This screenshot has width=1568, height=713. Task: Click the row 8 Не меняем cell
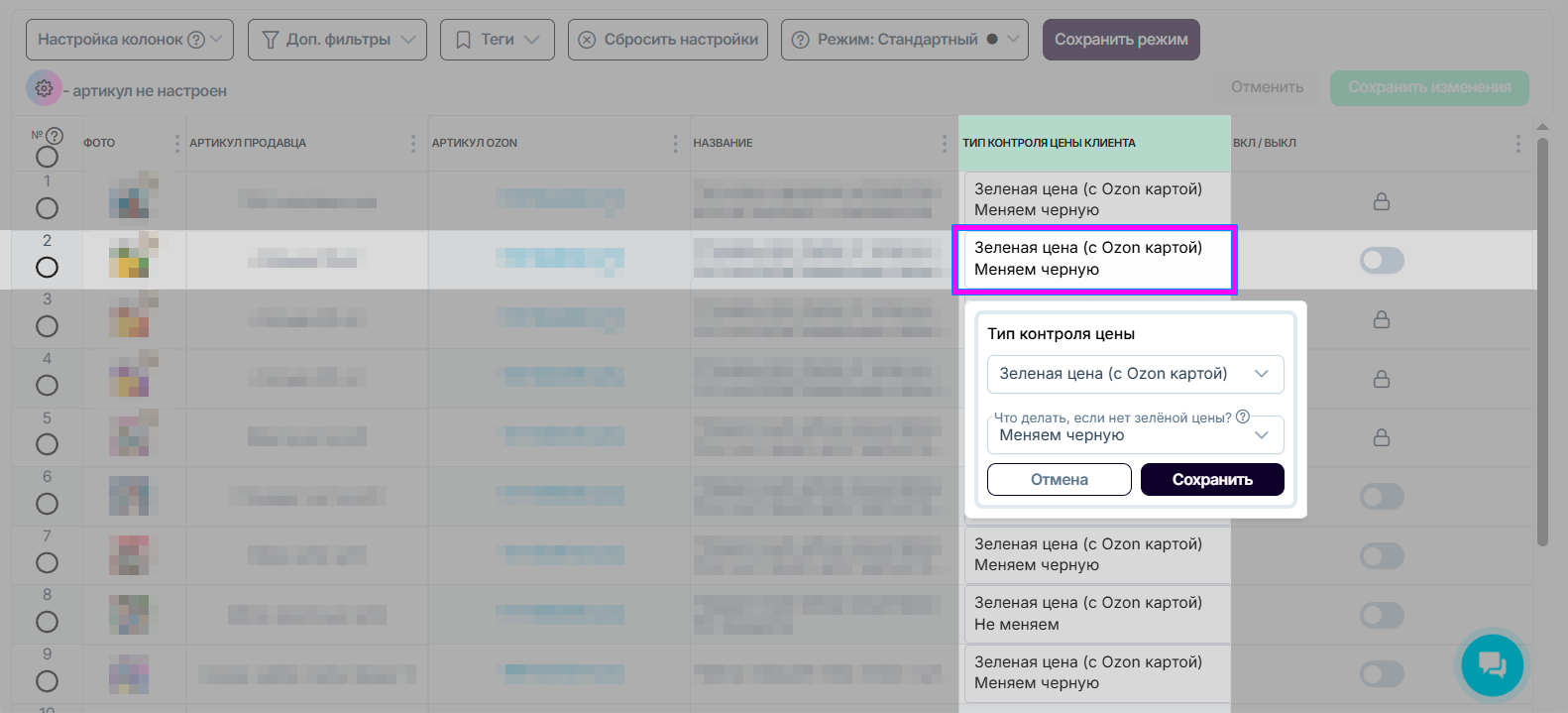coord(1097,614)
